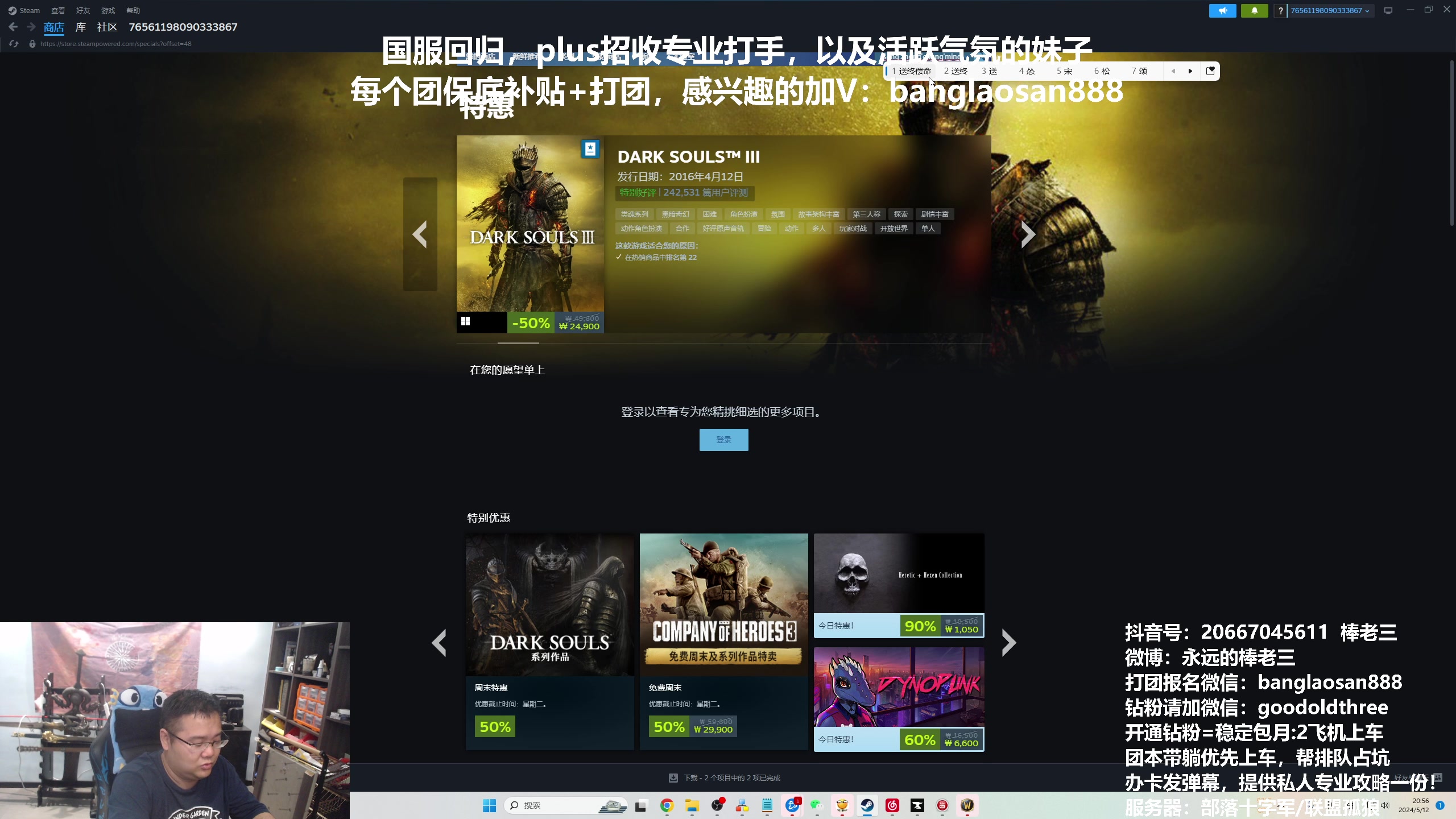Go to previous special offers arrow
The image size is (1456, 819).
[x=439, y=643]
